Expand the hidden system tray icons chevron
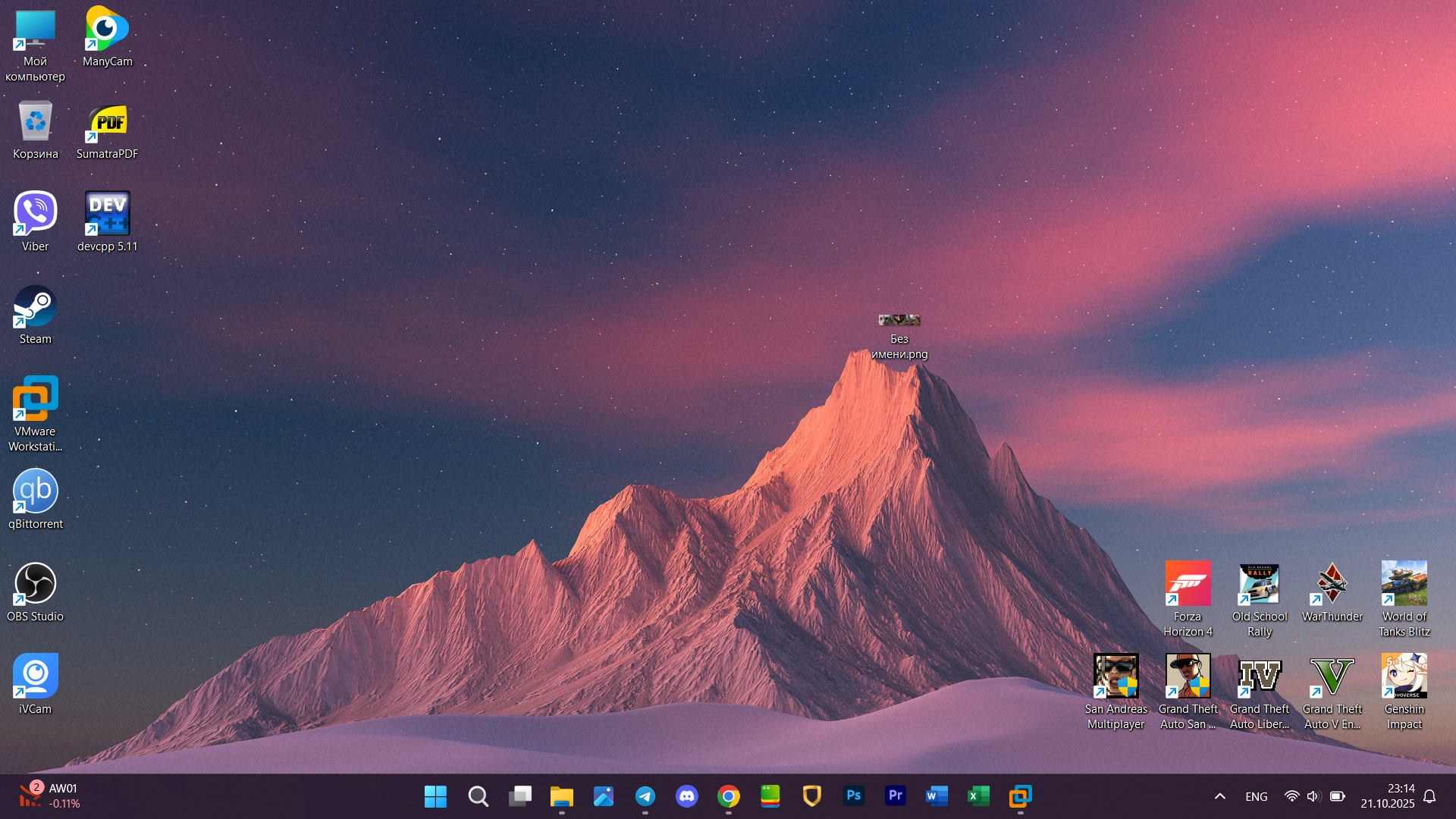Image resolution: width=1456 pixels, height=819 pixels. tap(1219, 796)
